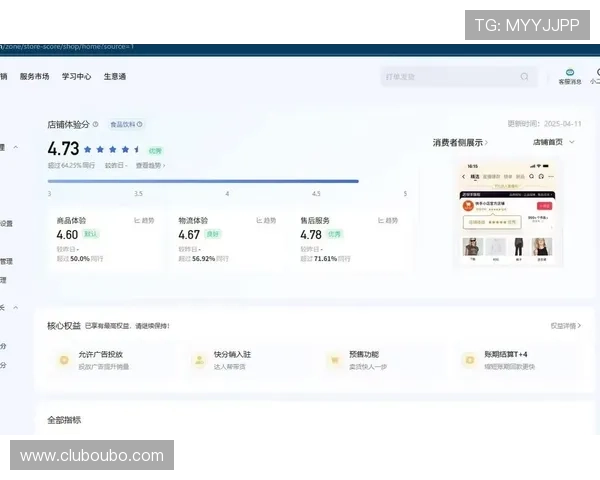Click fourth product thumbnail in phone preview
The height and width of the screenshot is (480, 600).
542,247
